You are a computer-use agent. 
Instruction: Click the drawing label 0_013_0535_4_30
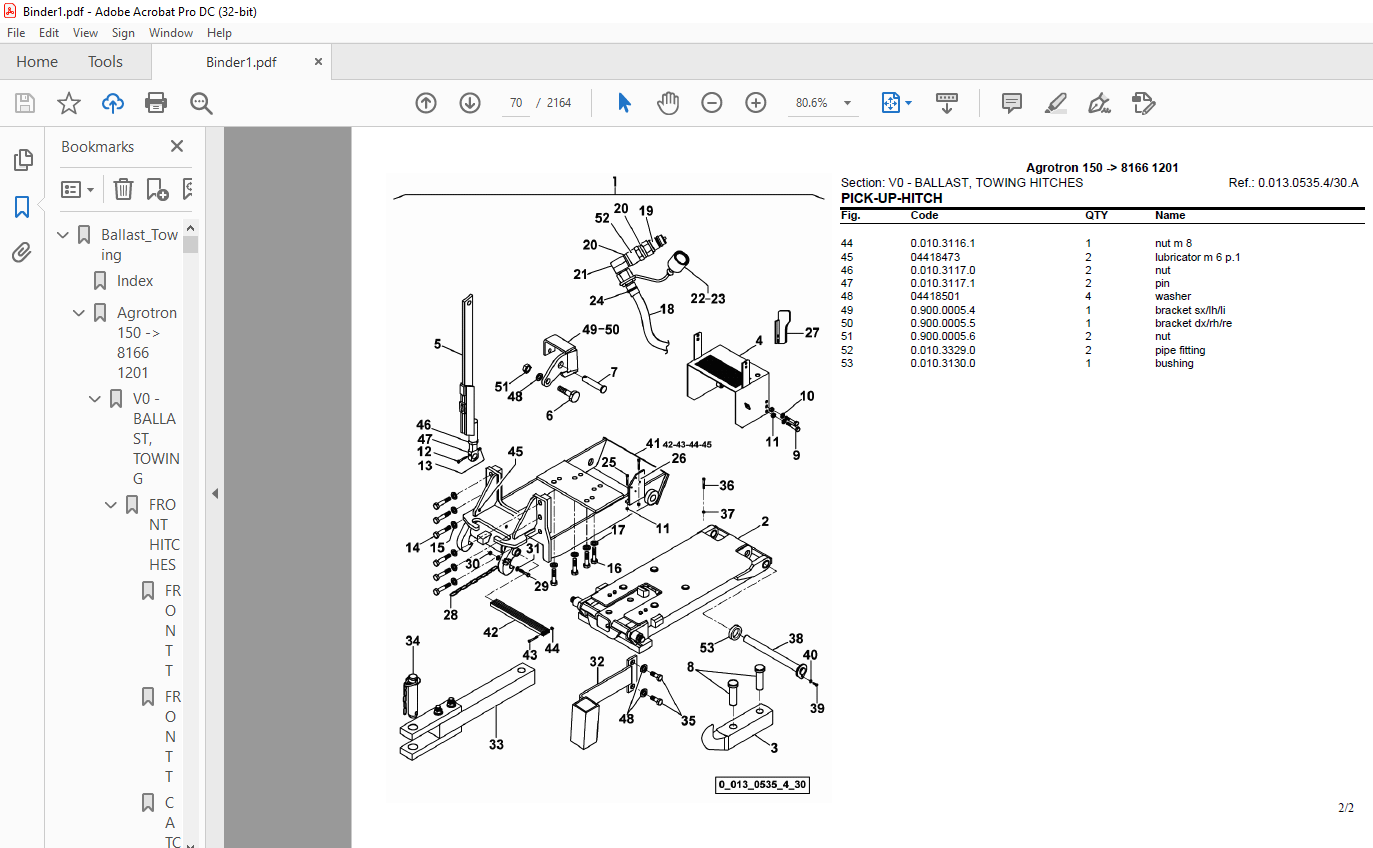click(x=762, y=785)
